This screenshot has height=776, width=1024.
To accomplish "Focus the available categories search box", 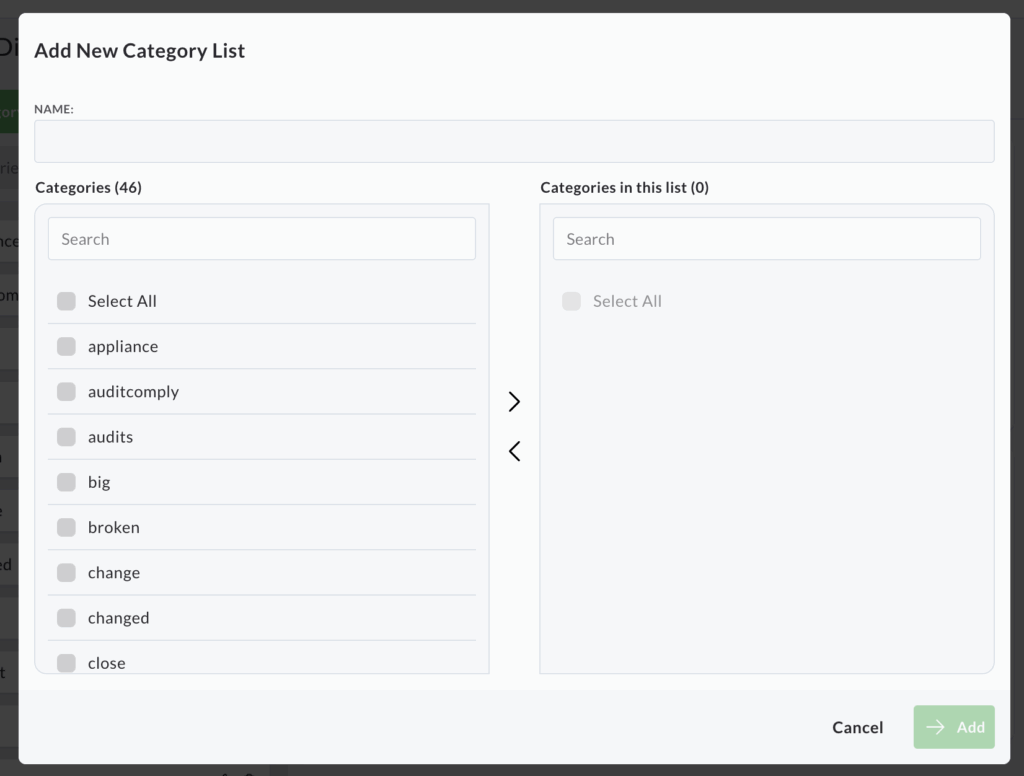I will (262, 239).
